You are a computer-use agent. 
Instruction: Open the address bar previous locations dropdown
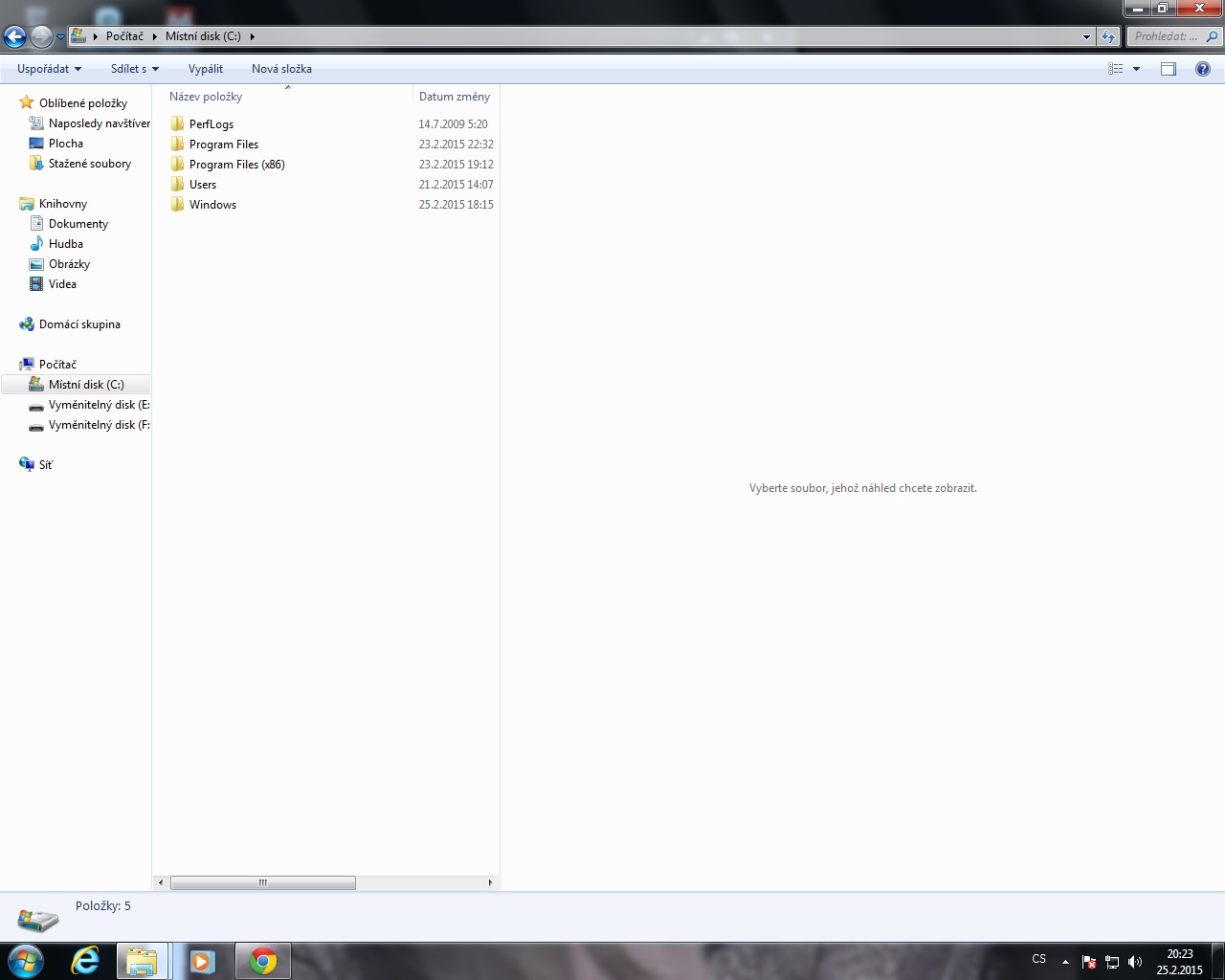(1086, 37)
